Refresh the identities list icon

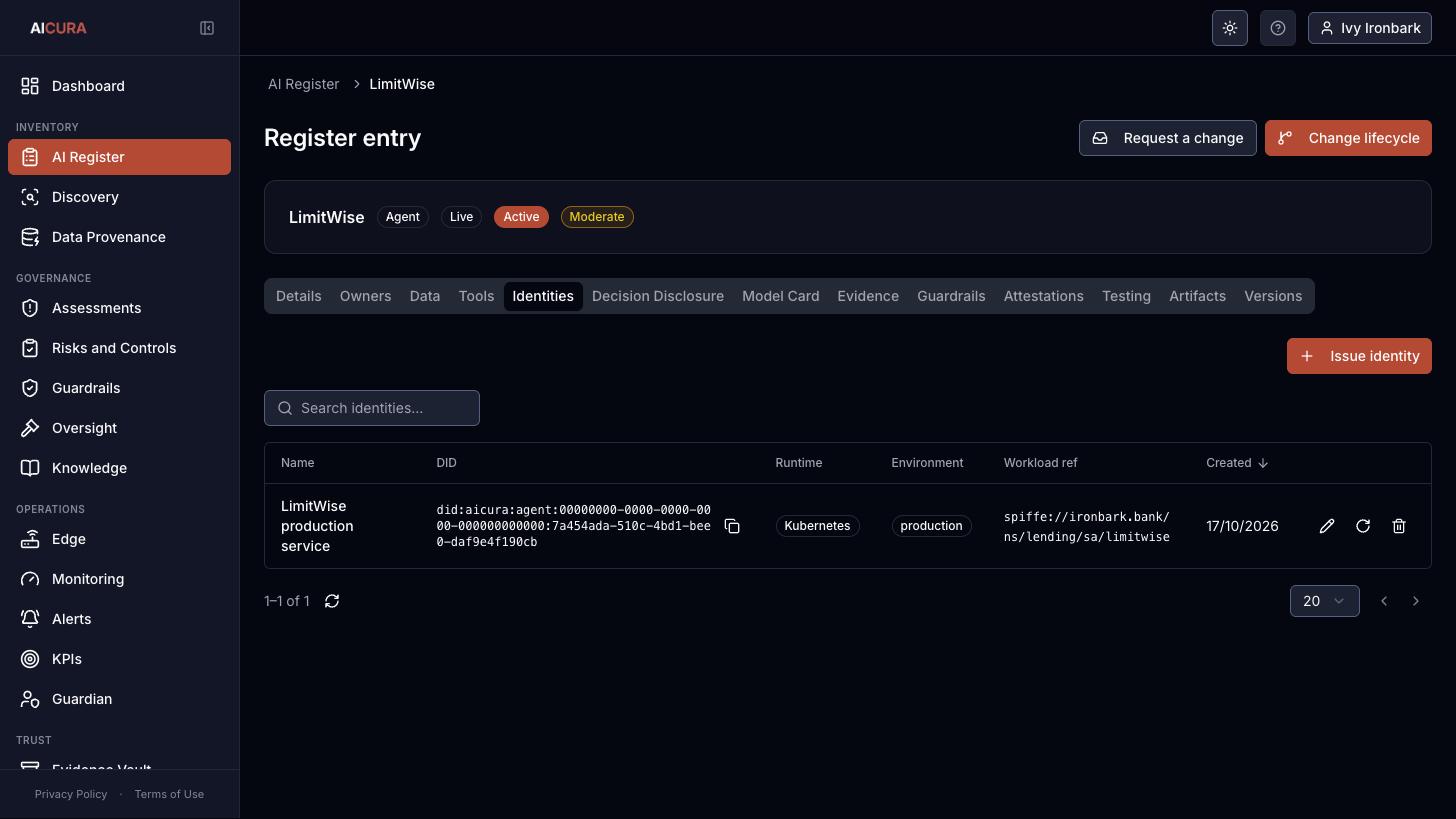pos(332,601)
